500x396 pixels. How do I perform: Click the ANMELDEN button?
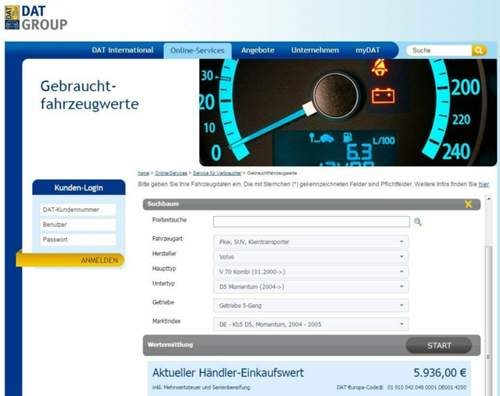click(x=70, y=260)
